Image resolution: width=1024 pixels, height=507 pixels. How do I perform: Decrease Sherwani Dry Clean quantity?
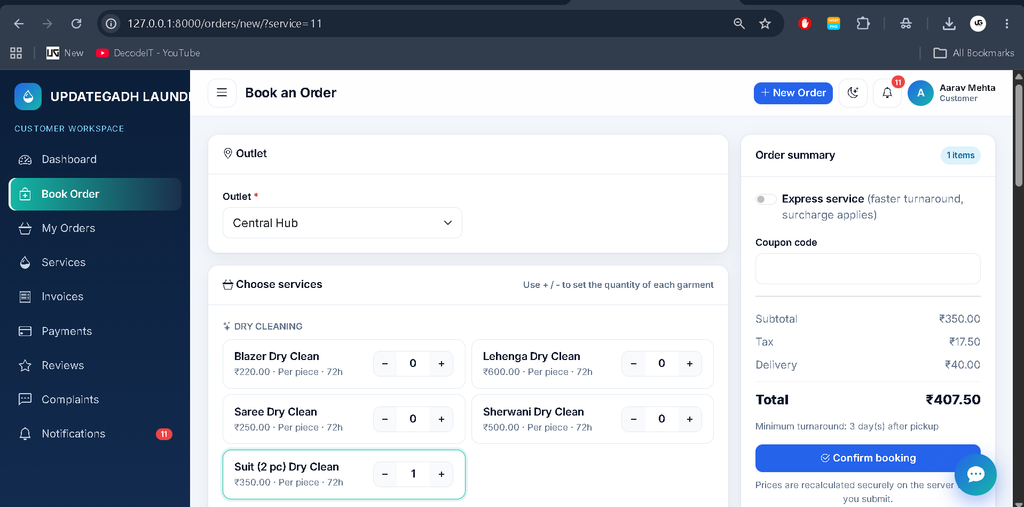coord(633,419)
